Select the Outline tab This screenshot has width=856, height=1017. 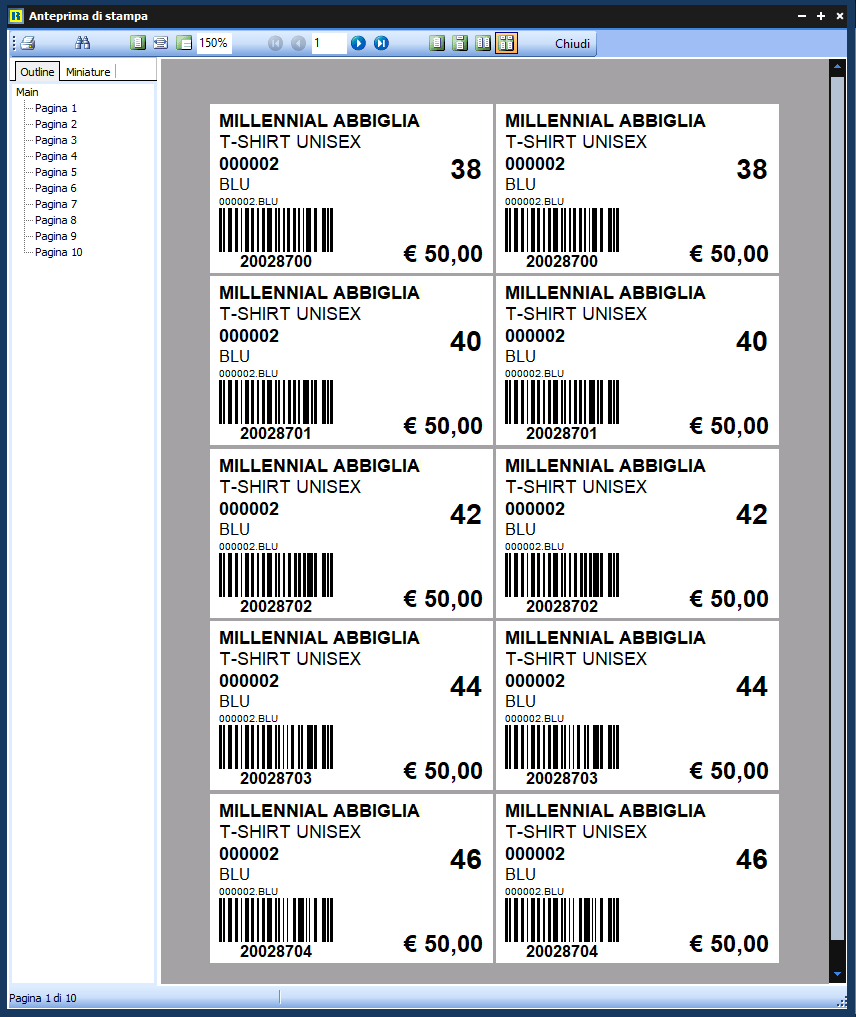pyautogui.click(x=37, y=72)
